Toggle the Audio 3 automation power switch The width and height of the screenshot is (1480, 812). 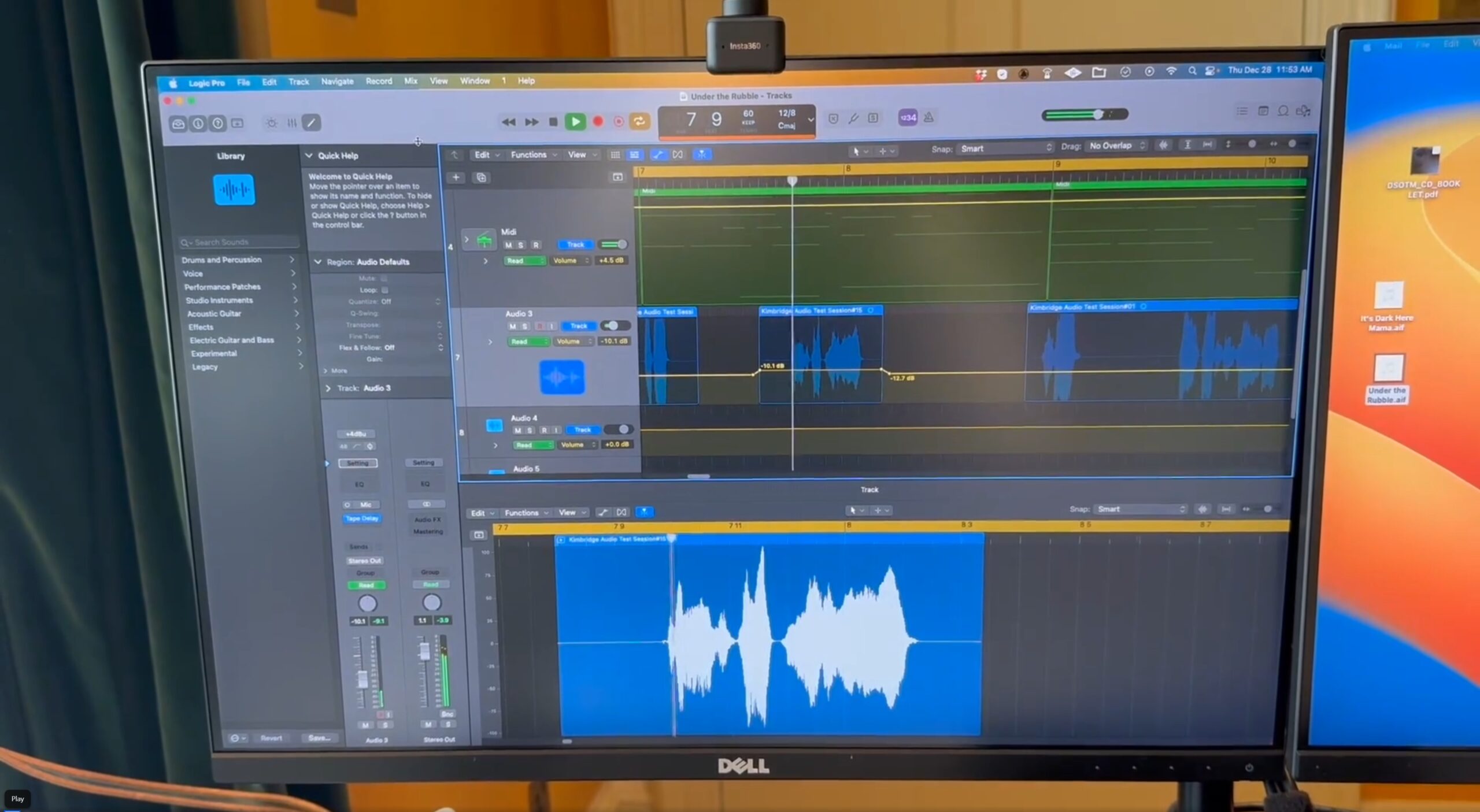click(615, 325)
